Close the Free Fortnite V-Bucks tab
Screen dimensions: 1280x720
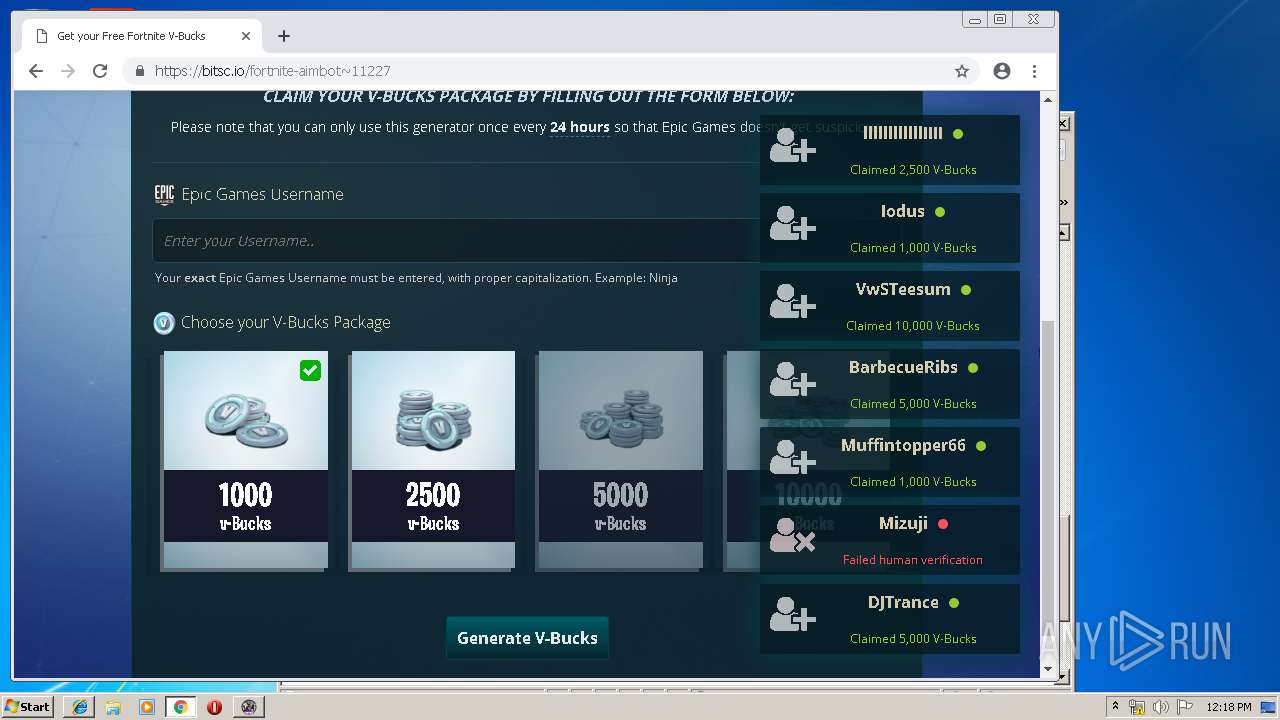pyautogui.click(x=246, y=36)
